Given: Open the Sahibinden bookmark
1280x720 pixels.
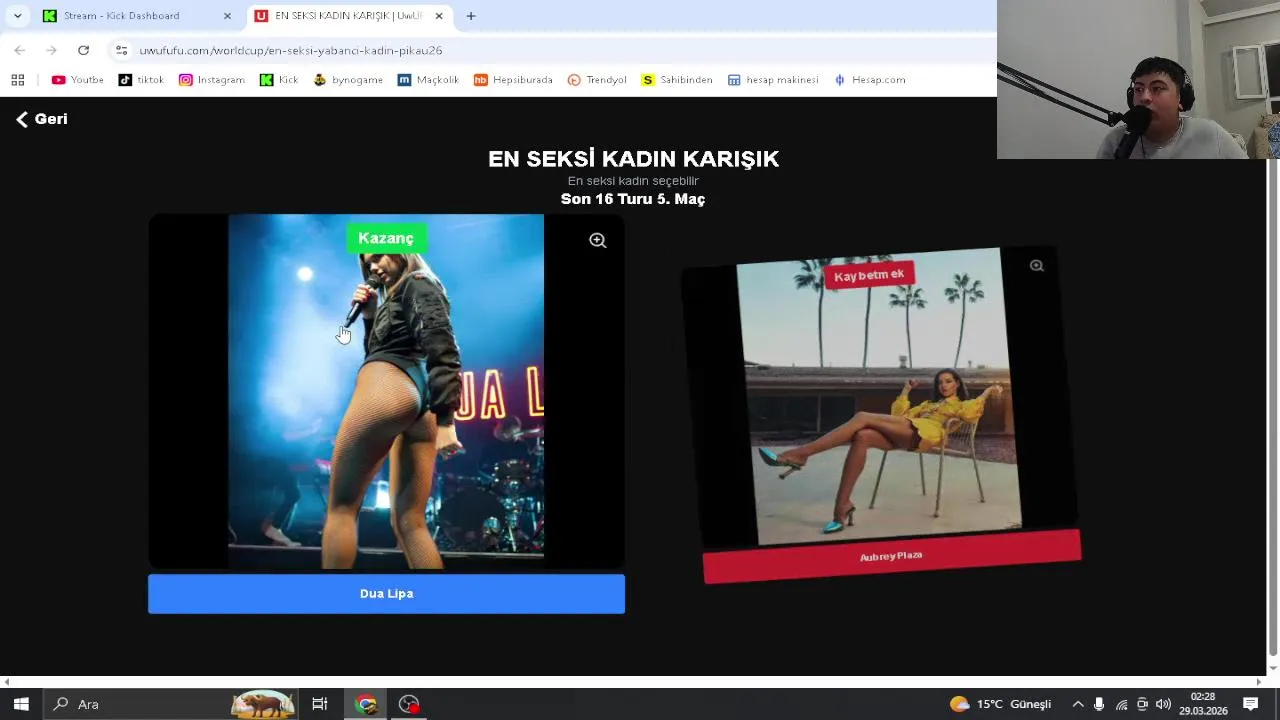Looking at the screenshot, I should tap(677, 80).
